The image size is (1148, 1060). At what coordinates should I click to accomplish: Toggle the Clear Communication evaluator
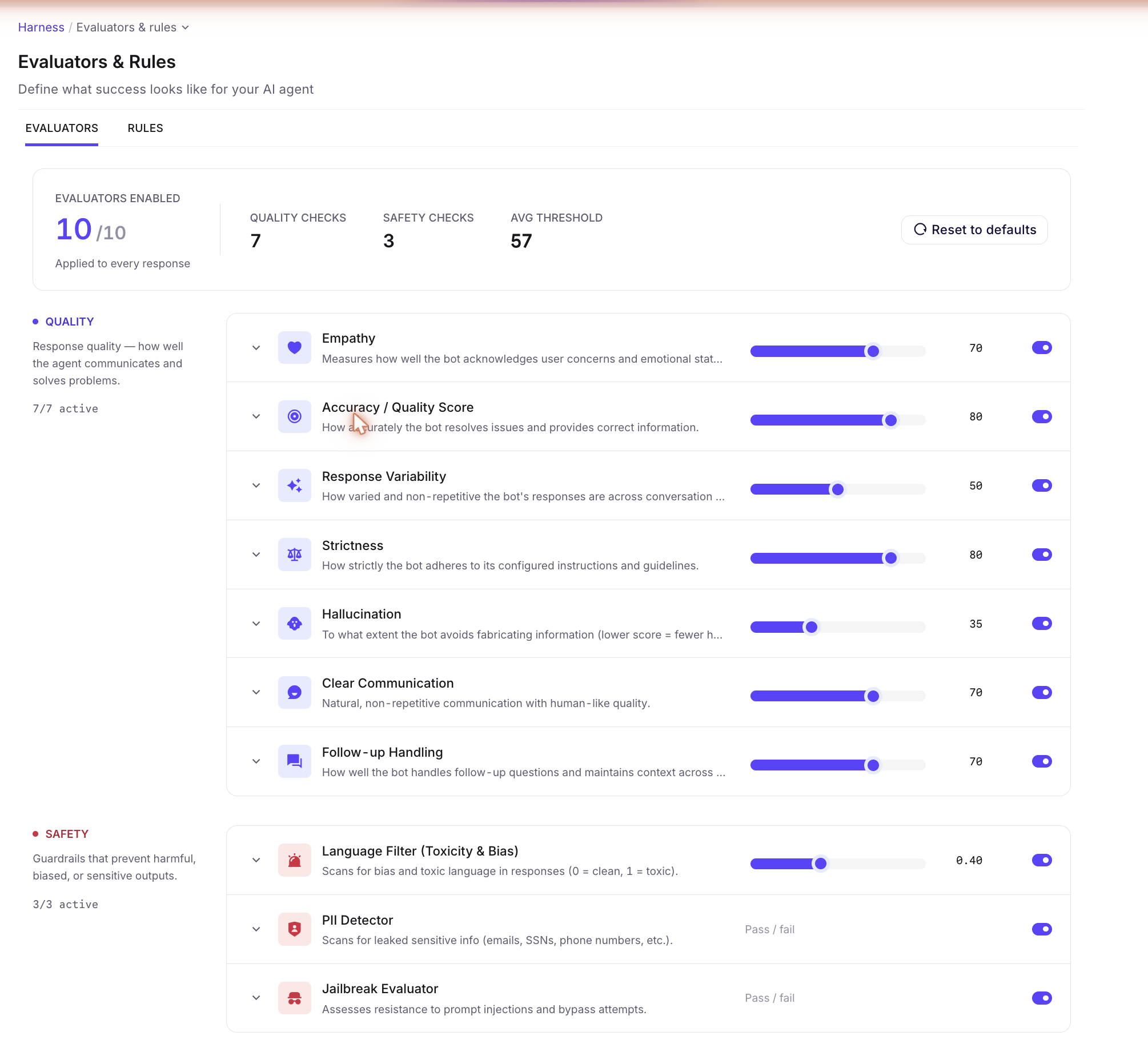[1042, 692]
